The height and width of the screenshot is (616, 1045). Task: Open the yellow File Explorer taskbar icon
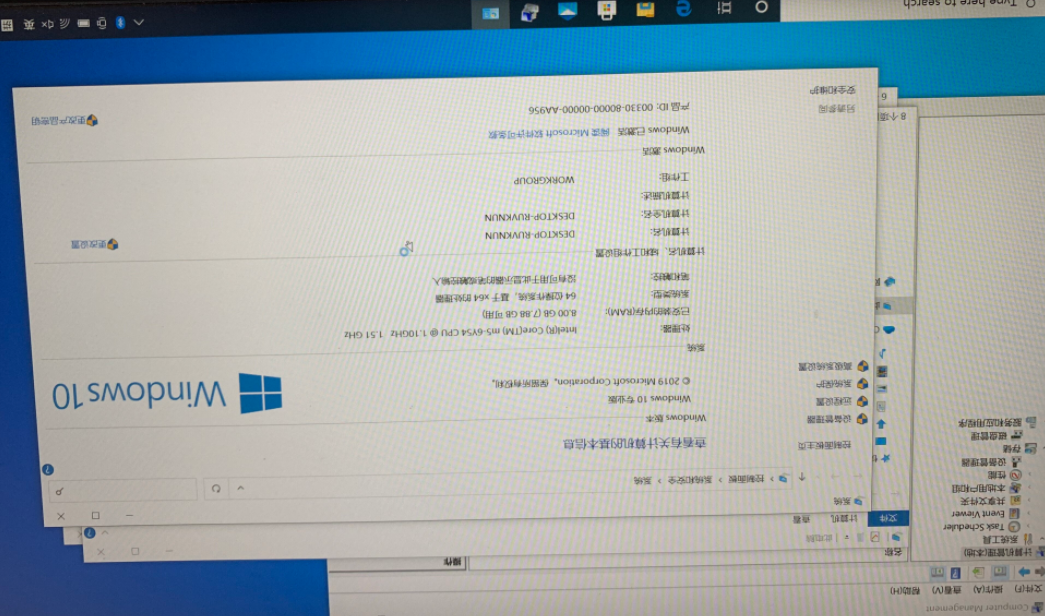(x=645, y=9)
